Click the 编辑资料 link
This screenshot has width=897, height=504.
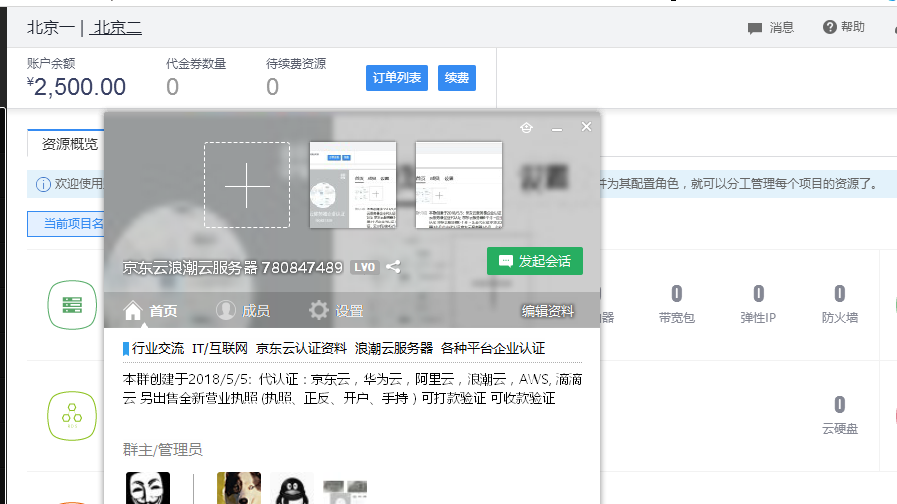click(x=547, y=311)
